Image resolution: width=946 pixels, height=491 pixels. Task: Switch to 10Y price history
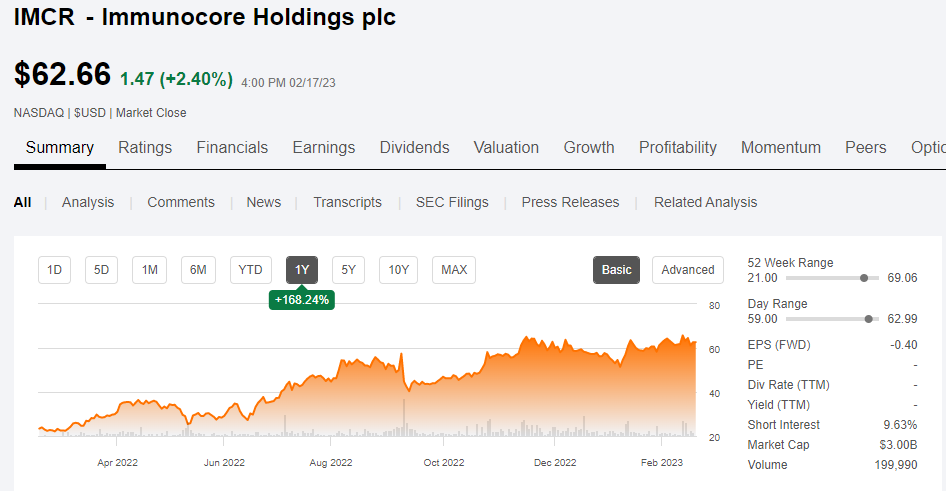pos(398,270)
